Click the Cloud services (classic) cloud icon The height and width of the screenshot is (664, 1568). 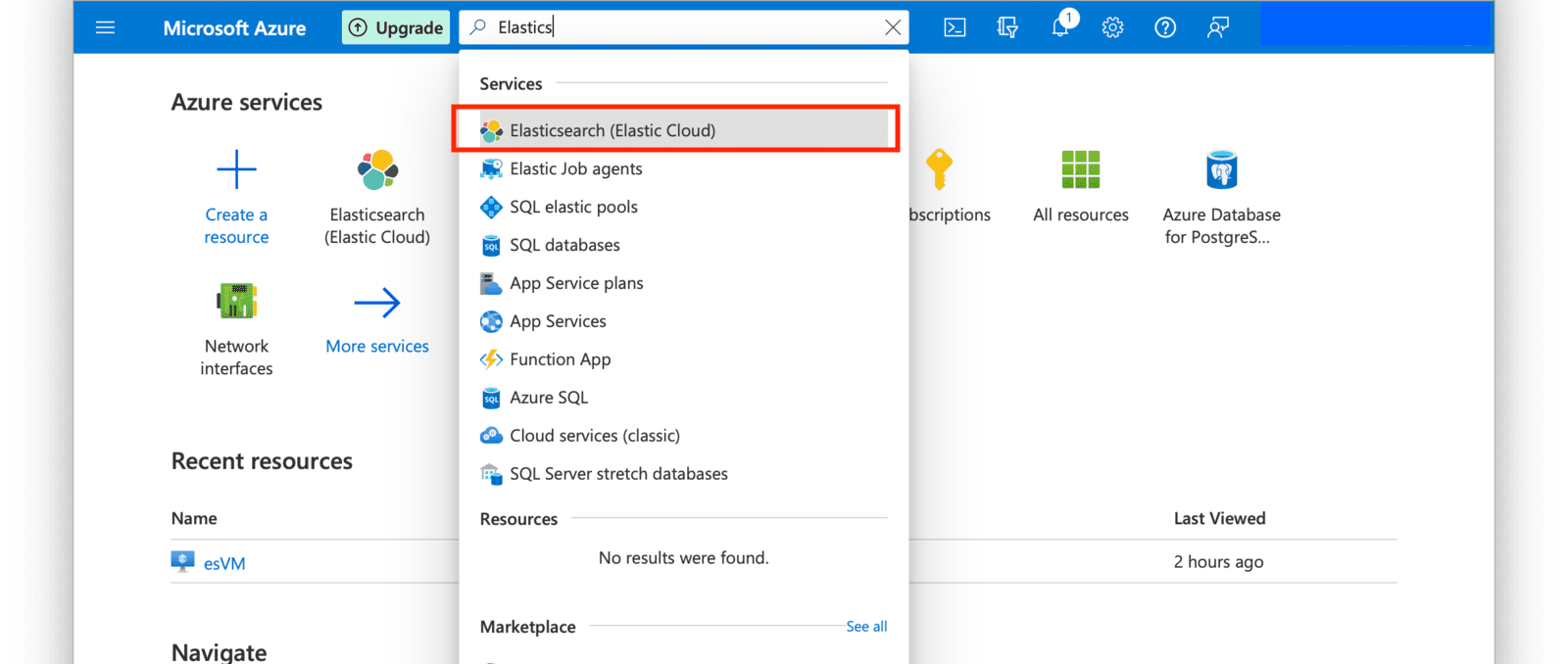coord(491,436)
